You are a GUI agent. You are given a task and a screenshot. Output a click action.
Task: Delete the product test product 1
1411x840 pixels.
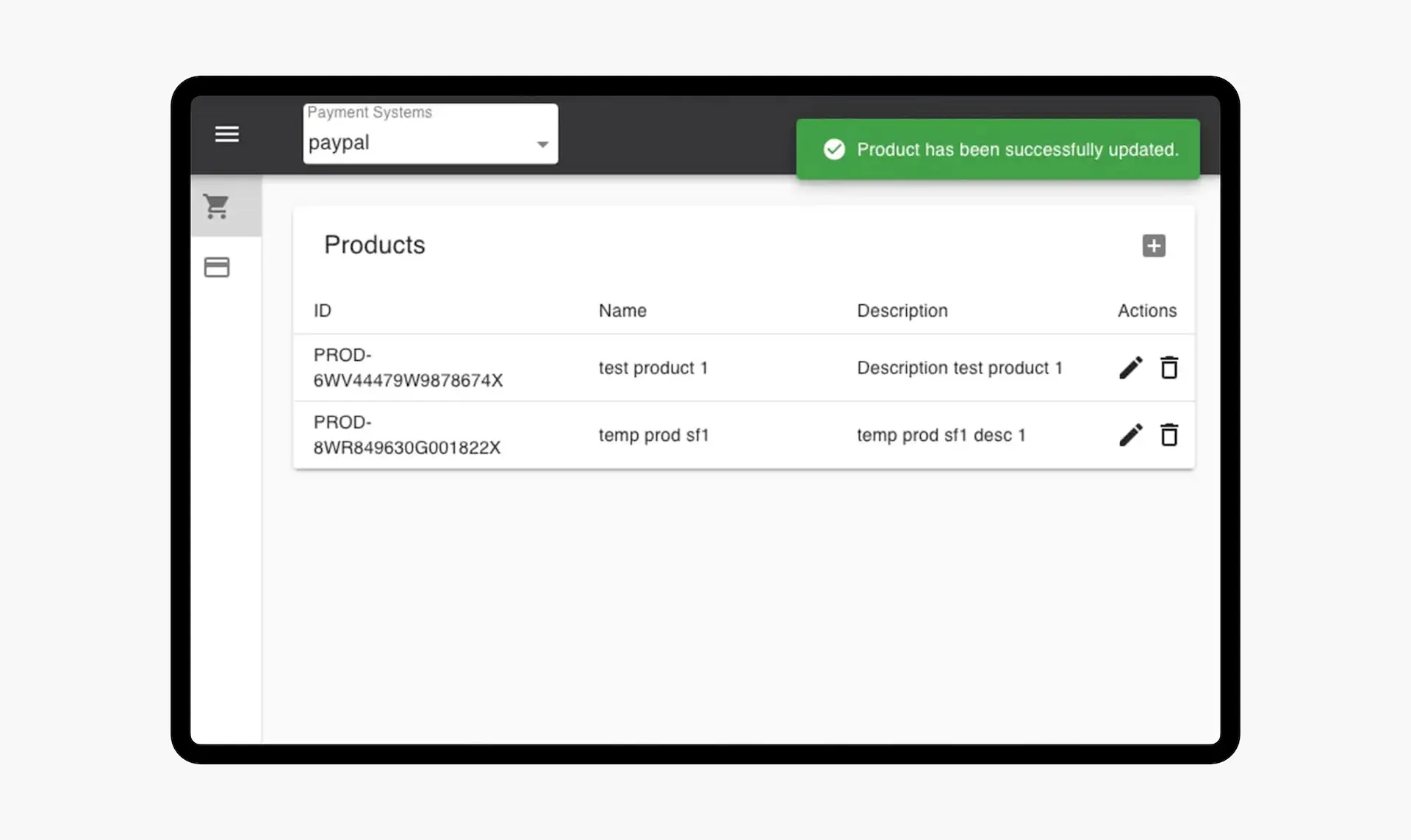(1169, 367)
